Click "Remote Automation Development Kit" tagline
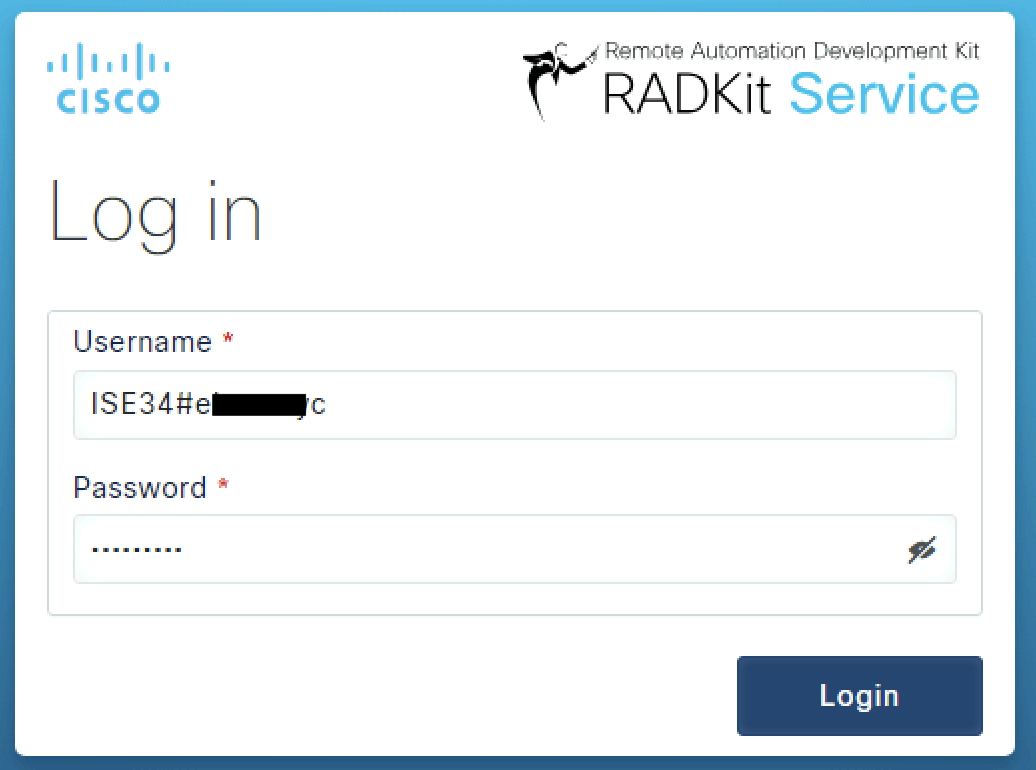This screenshot has height=770, width=1036. click(792, 51)
